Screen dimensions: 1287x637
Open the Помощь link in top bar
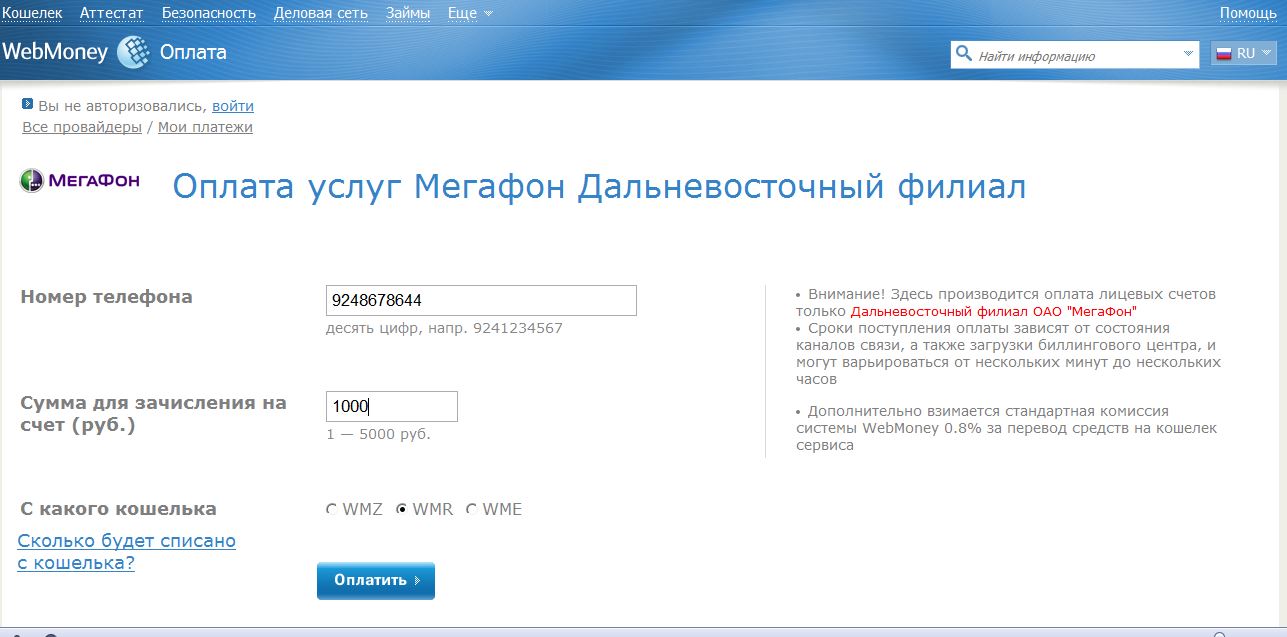click(x=1248, y=13)
